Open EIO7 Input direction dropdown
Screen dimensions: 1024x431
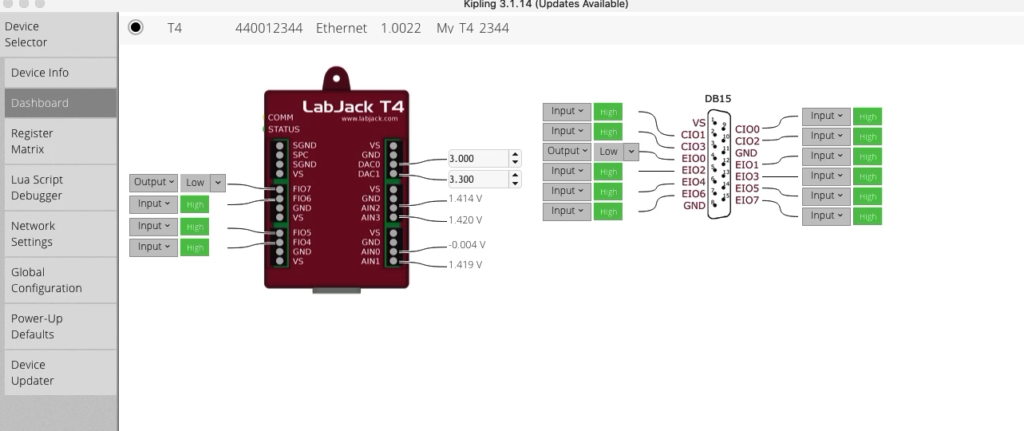coord(826,216)
